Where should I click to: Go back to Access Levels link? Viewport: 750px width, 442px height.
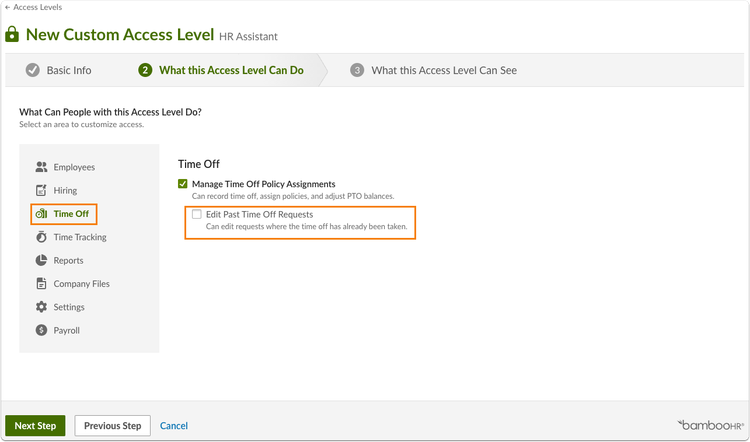(x=33, y=7)
